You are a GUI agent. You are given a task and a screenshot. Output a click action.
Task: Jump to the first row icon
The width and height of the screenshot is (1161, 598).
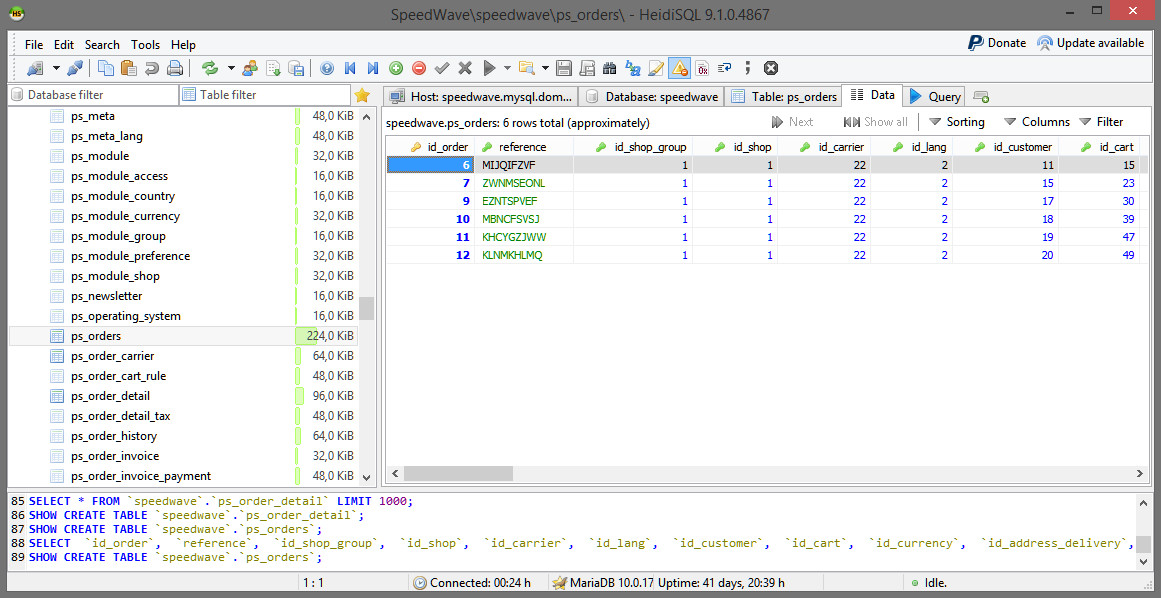[350, 68]
